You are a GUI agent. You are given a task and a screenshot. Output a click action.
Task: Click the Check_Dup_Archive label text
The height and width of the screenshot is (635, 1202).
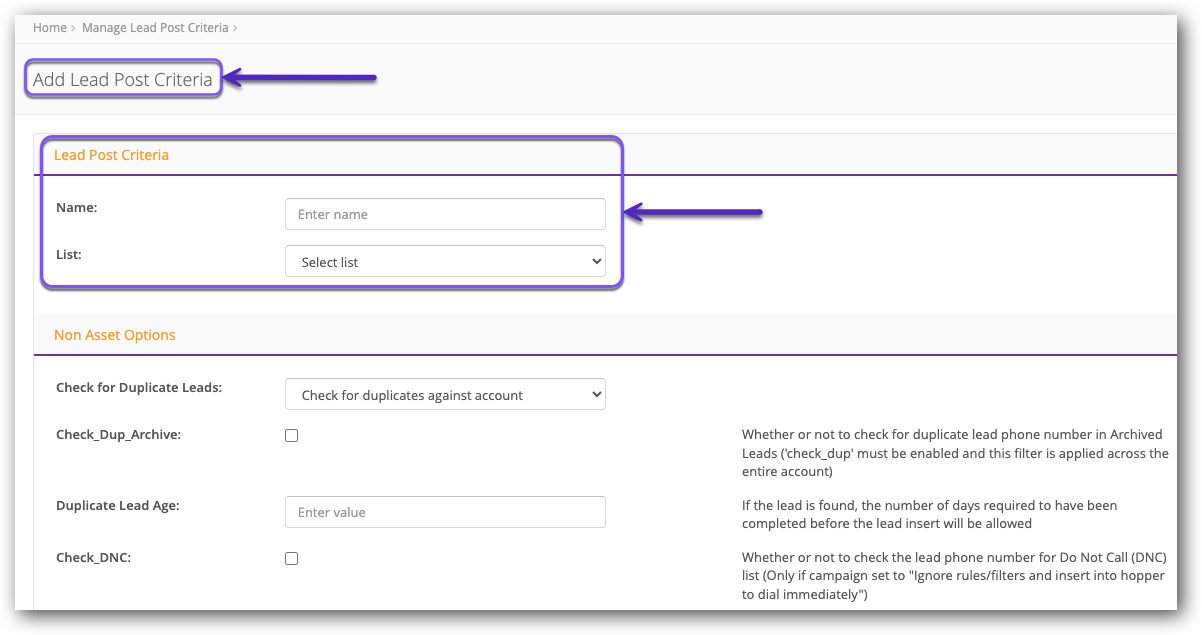(118, 435)
